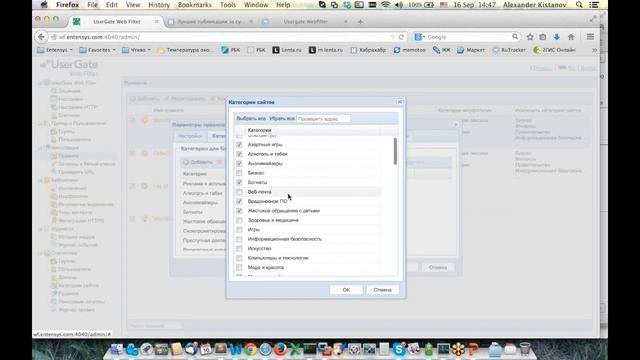Uncheck the Ботнеты category

[x=239, y=182]
